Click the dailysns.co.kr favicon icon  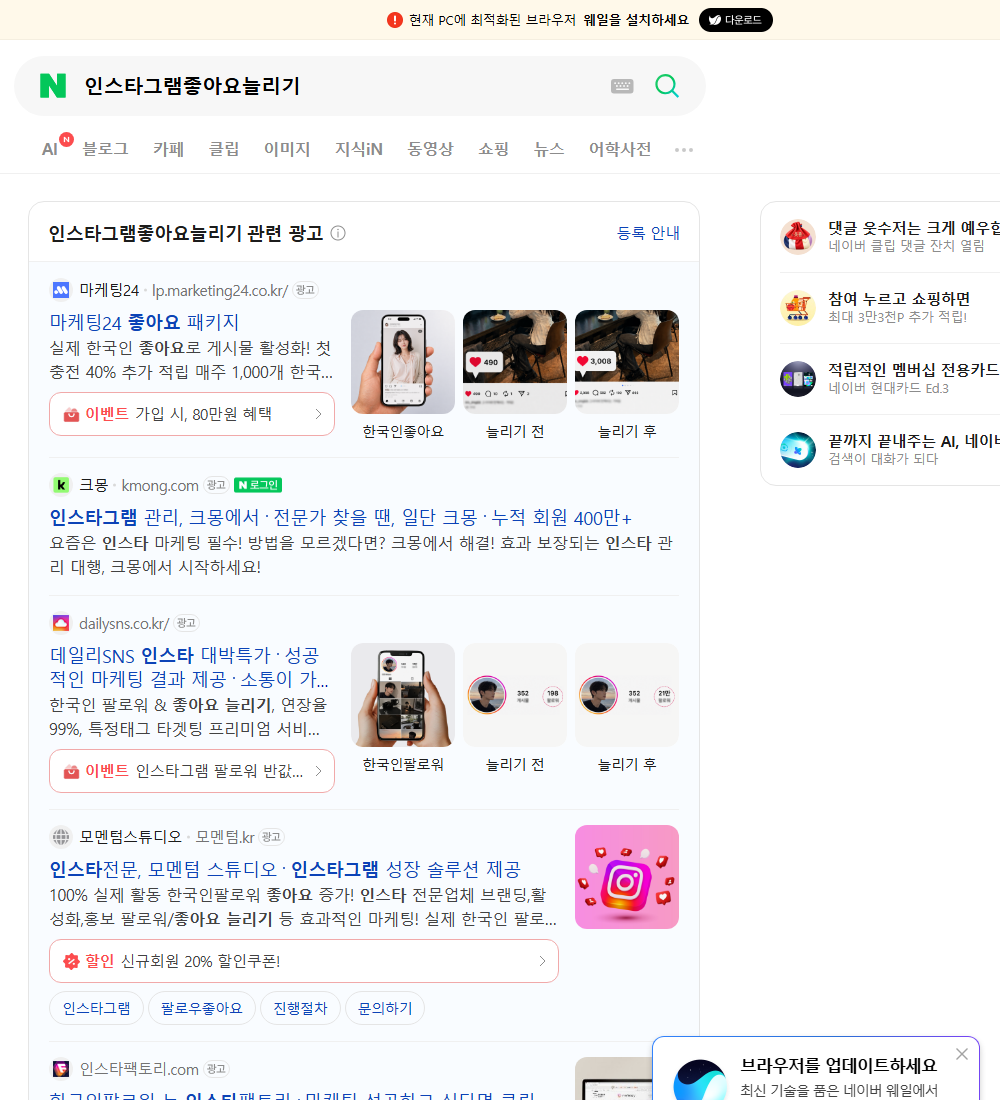(61, 623)
